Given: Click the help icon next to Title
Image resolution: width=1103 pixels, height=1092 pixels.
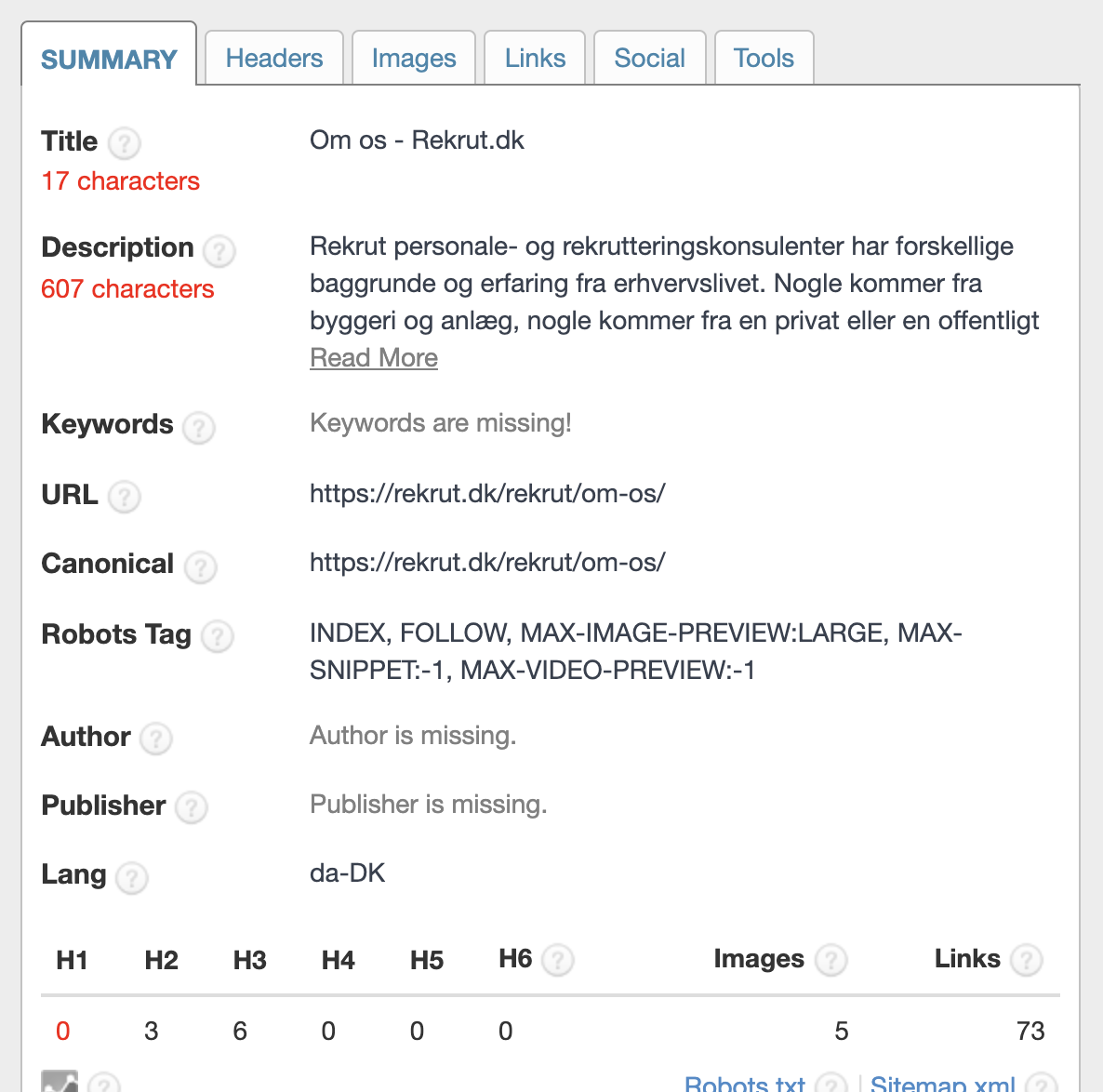Looking at the screenshot, I should click(x=125, y=143).
